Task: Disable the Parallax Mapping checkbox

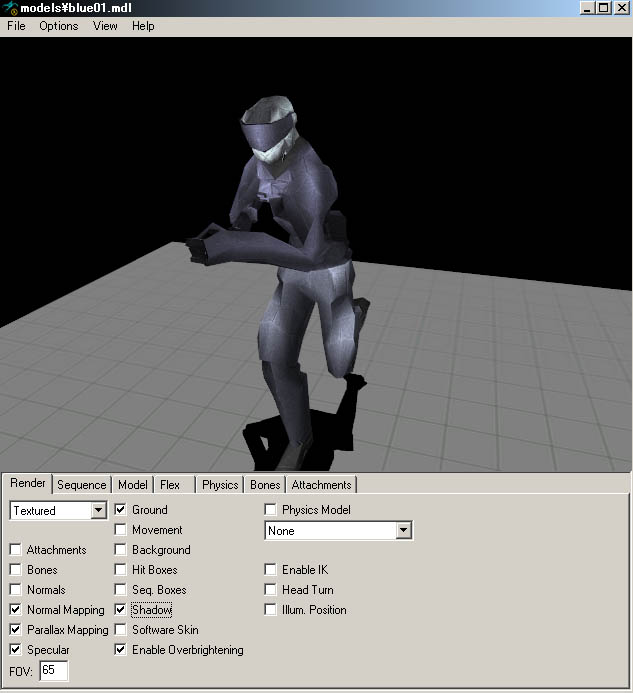Action: pyautogui.click(x=15, y=629)
